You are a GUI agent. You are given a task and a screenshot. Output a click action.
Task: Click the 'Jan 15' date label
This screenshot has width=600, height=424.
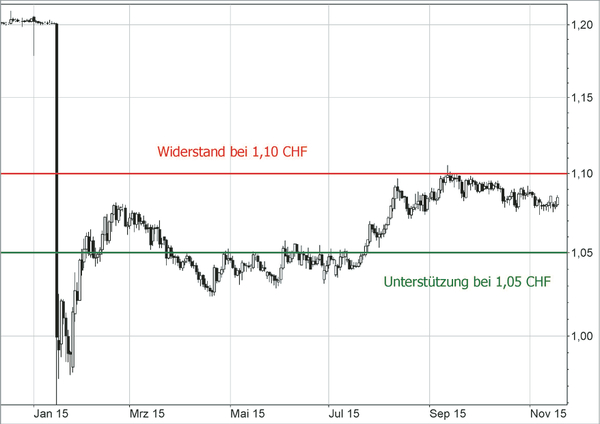[51, 414]
